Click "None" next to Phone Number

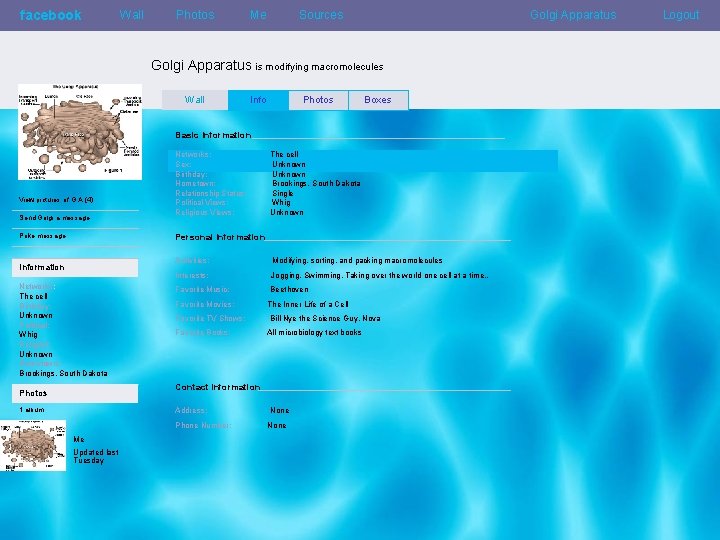click(x=277, y=426)
